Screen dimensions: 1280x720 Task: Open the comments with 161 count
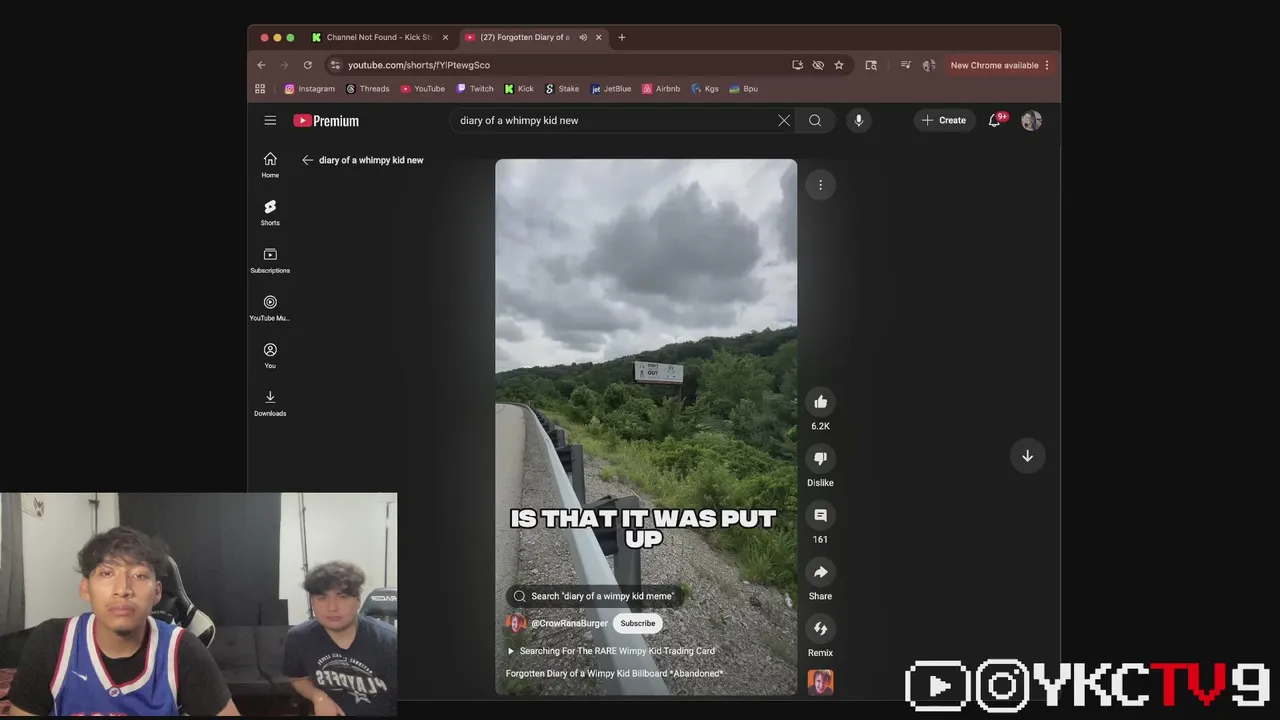[820, 515]
